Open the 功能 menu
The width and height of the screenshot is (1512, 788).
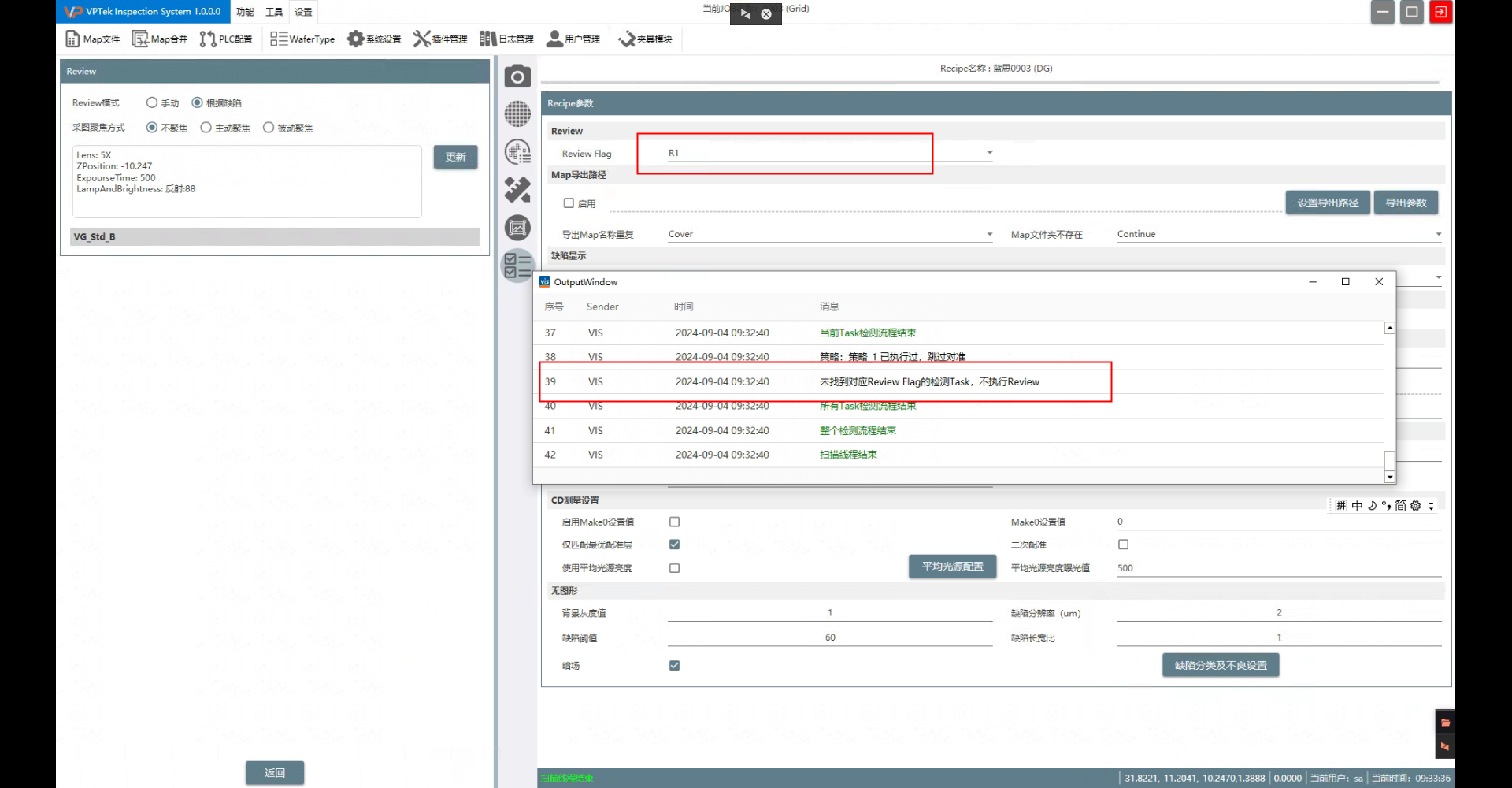pyautogui.click(x=245, y=12)
